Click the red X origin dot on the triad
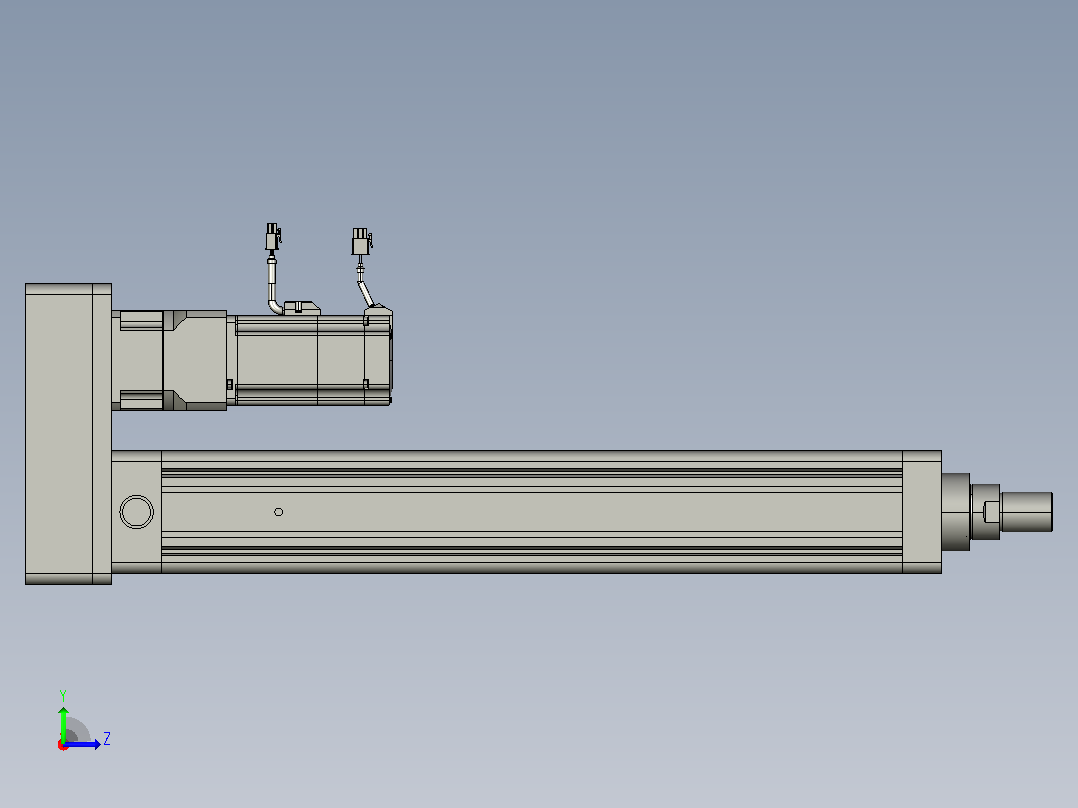 (x=63, y=746)
